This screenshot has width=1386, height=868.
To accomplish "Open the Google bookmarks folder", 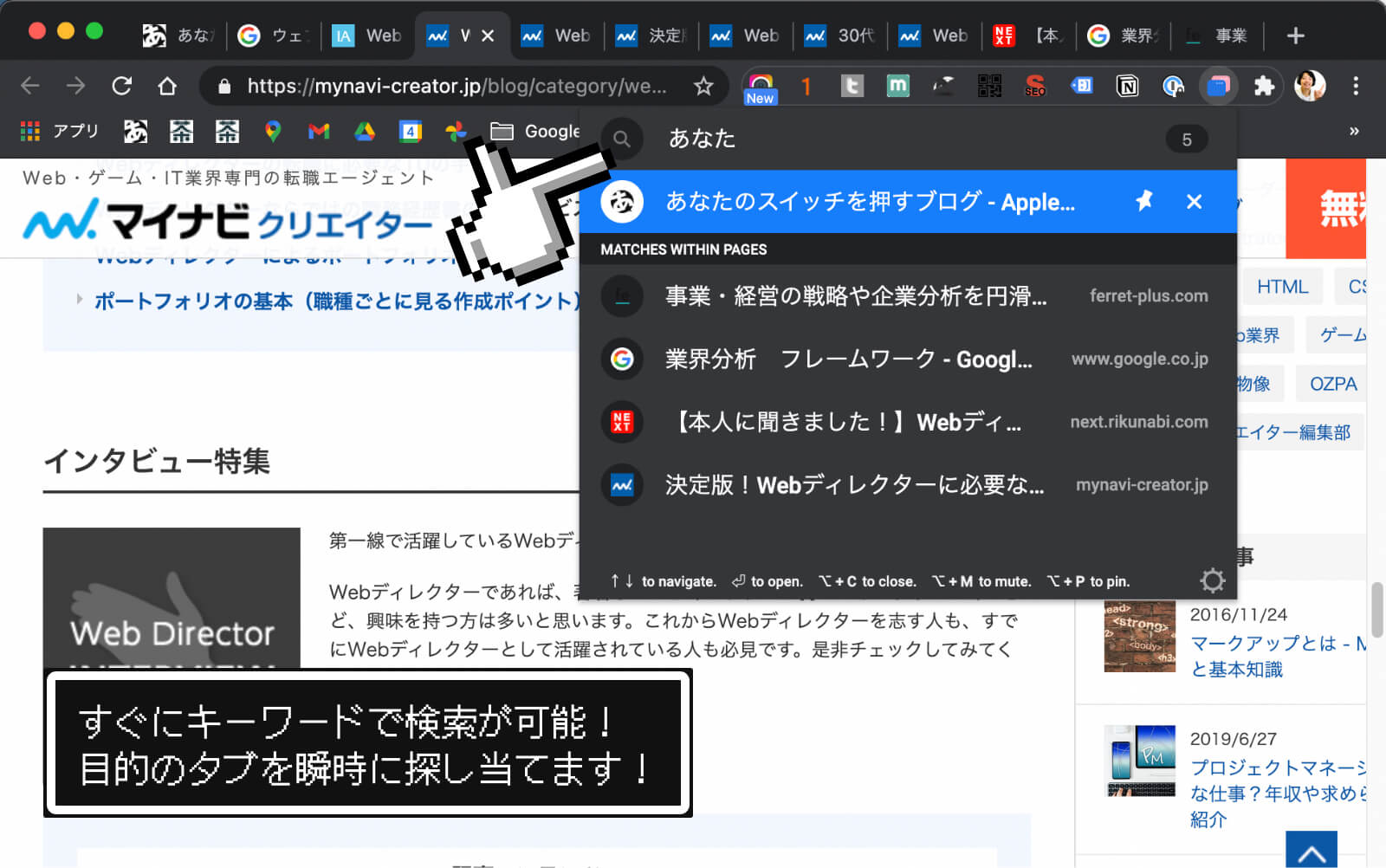I will [535, 131].
